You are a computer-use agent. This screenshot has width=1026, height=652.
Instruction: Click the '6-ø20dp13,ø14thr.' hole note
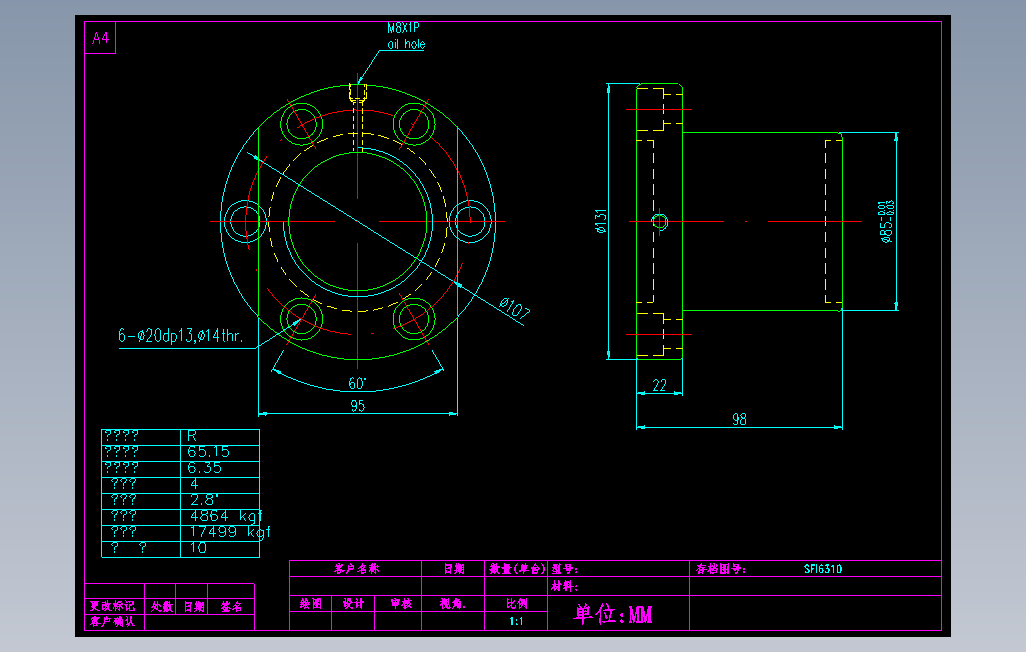point(181,336)
